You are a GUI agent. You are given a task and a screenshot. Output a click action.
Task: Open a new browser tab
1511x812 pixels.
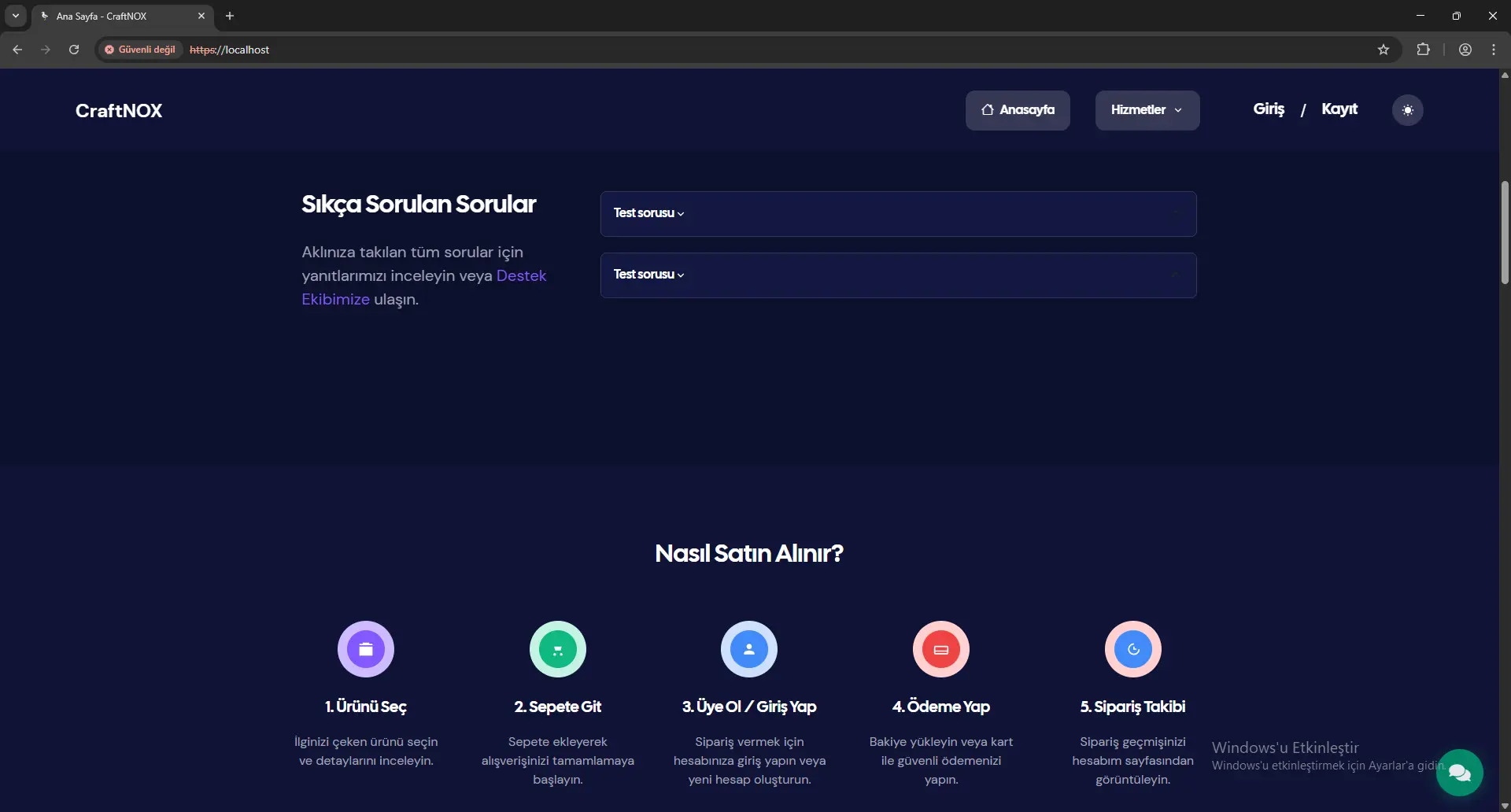(x=230, y=16)
